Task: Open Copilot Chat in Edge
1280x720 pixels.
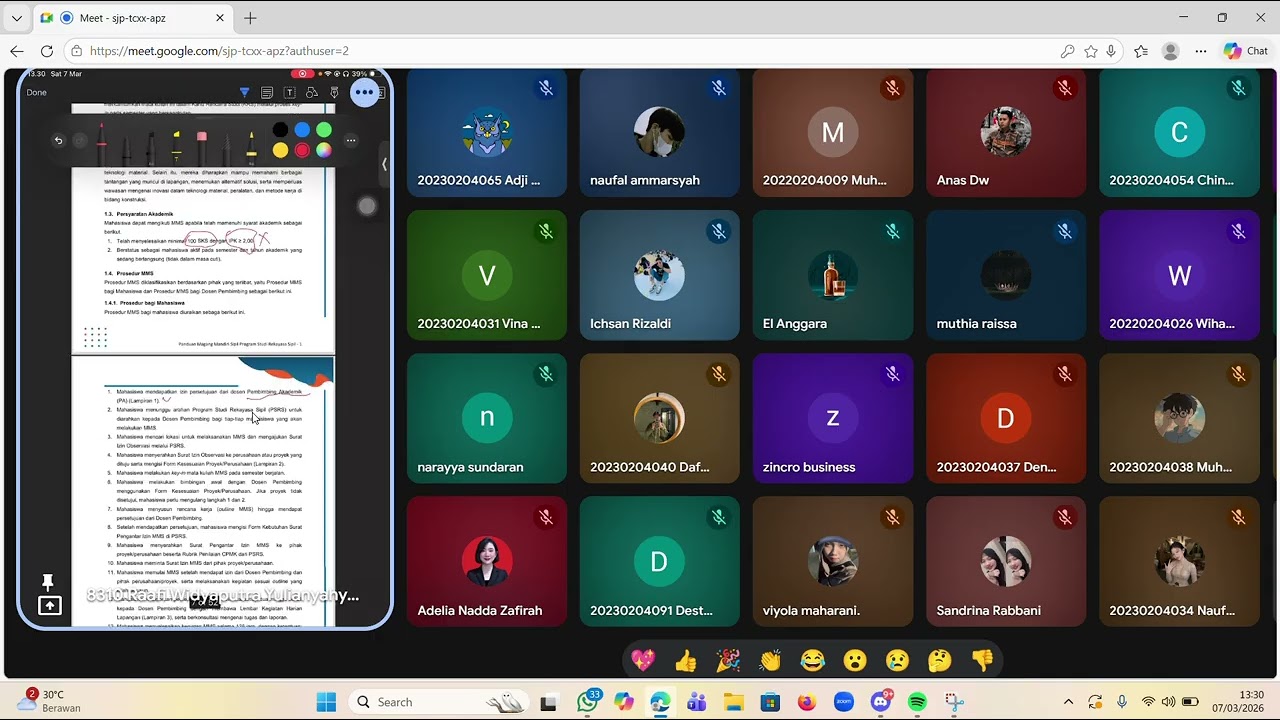Action: pos(1246,51)
